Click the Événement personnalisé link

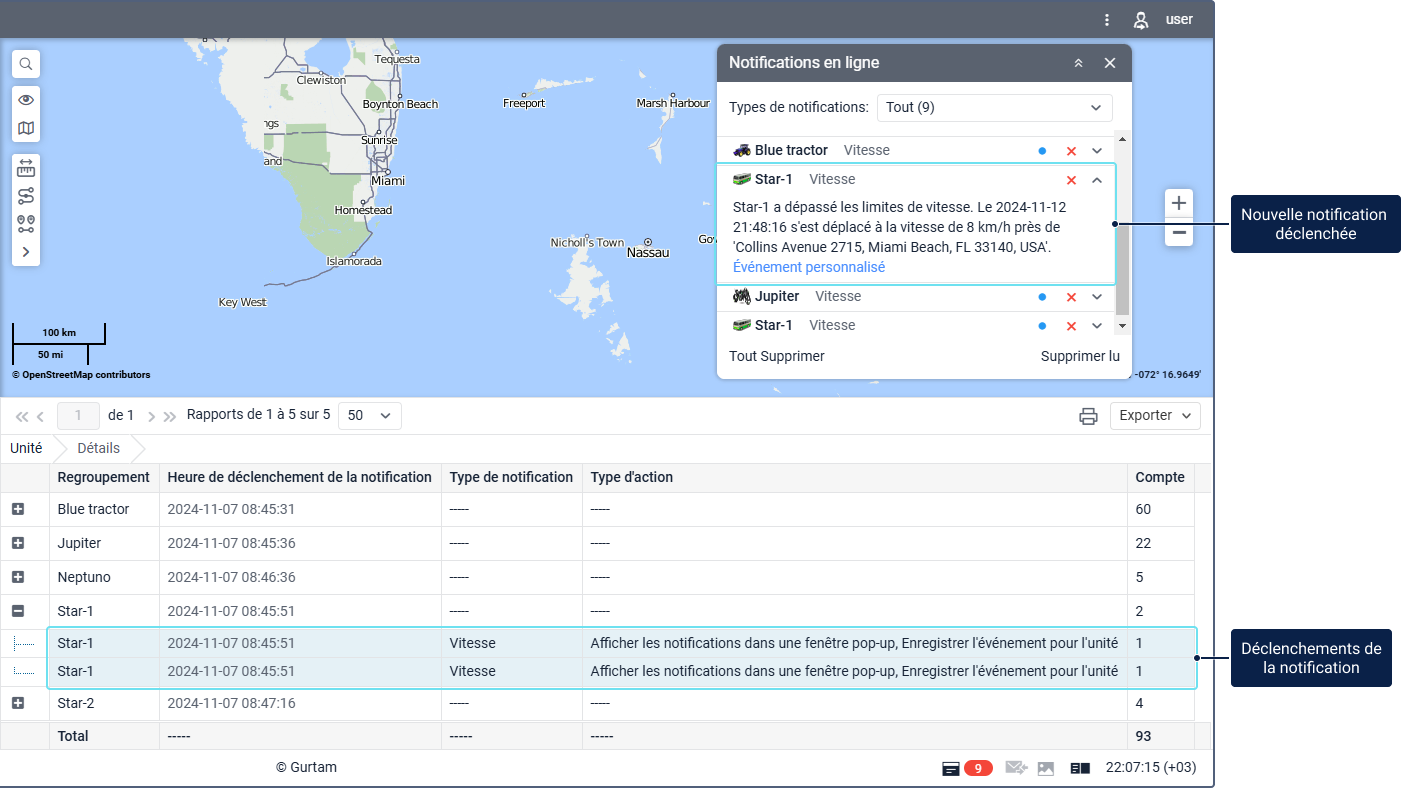pyautogui.click(x=808, y=267)
